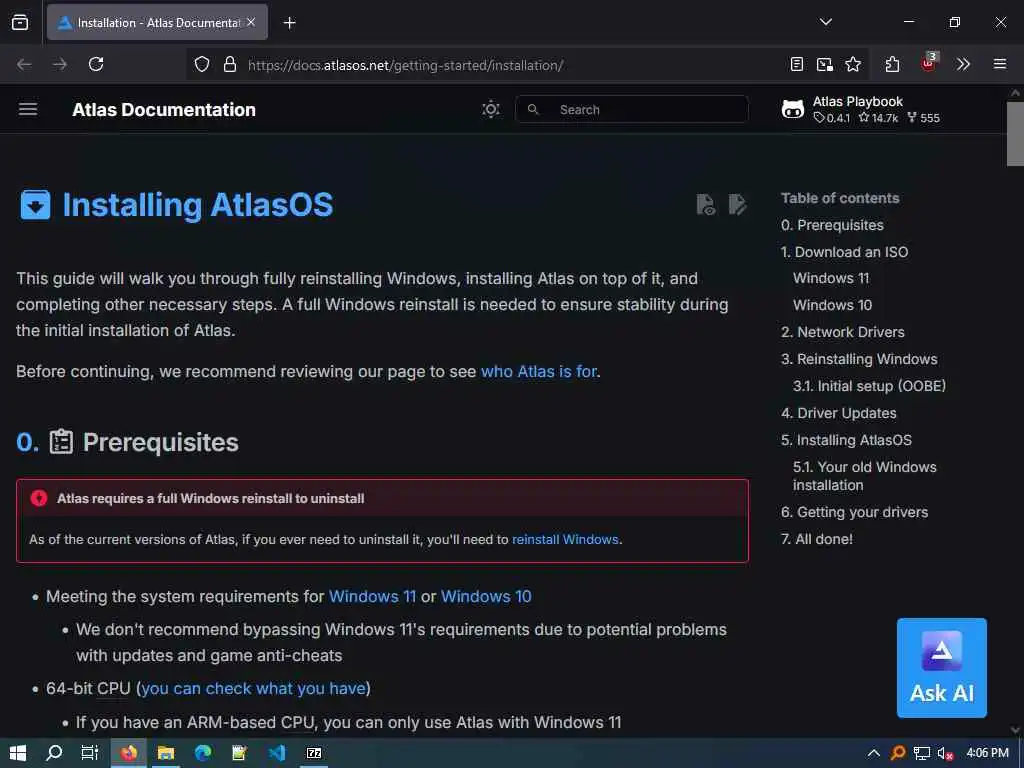Open a new browser tab

[x=290, y=23]
